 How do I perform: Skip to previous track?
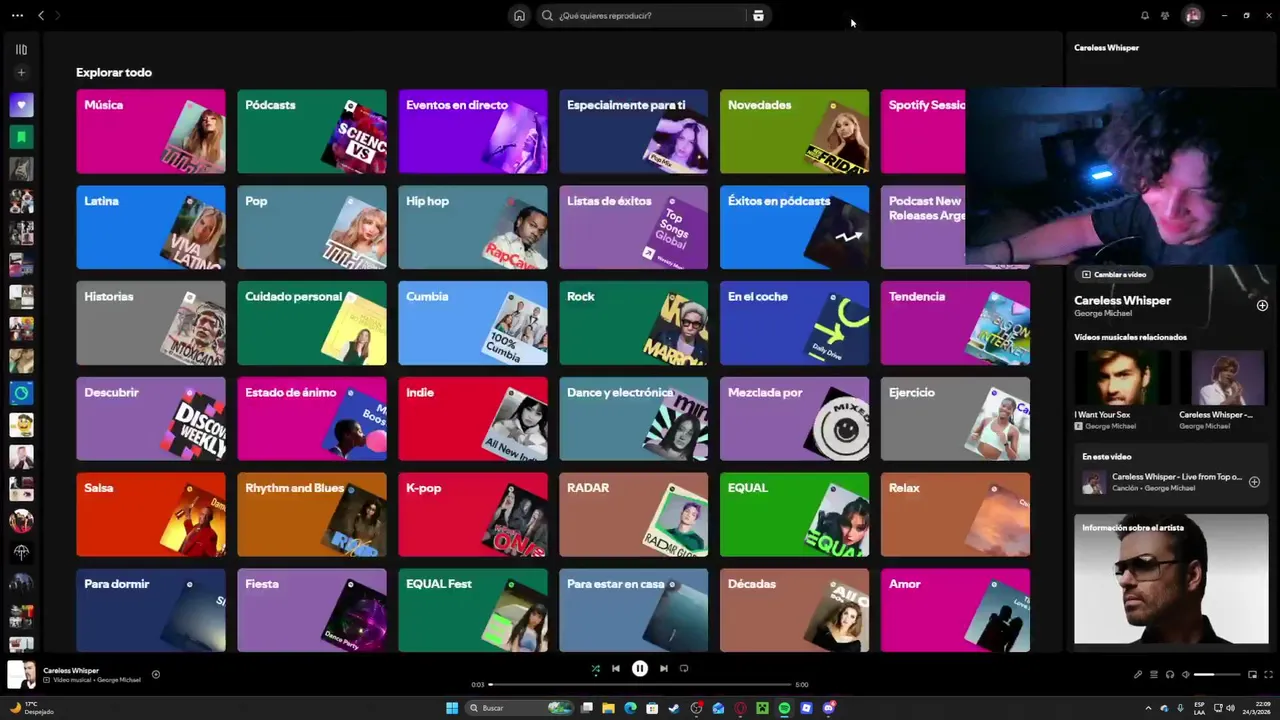point(616,669)
